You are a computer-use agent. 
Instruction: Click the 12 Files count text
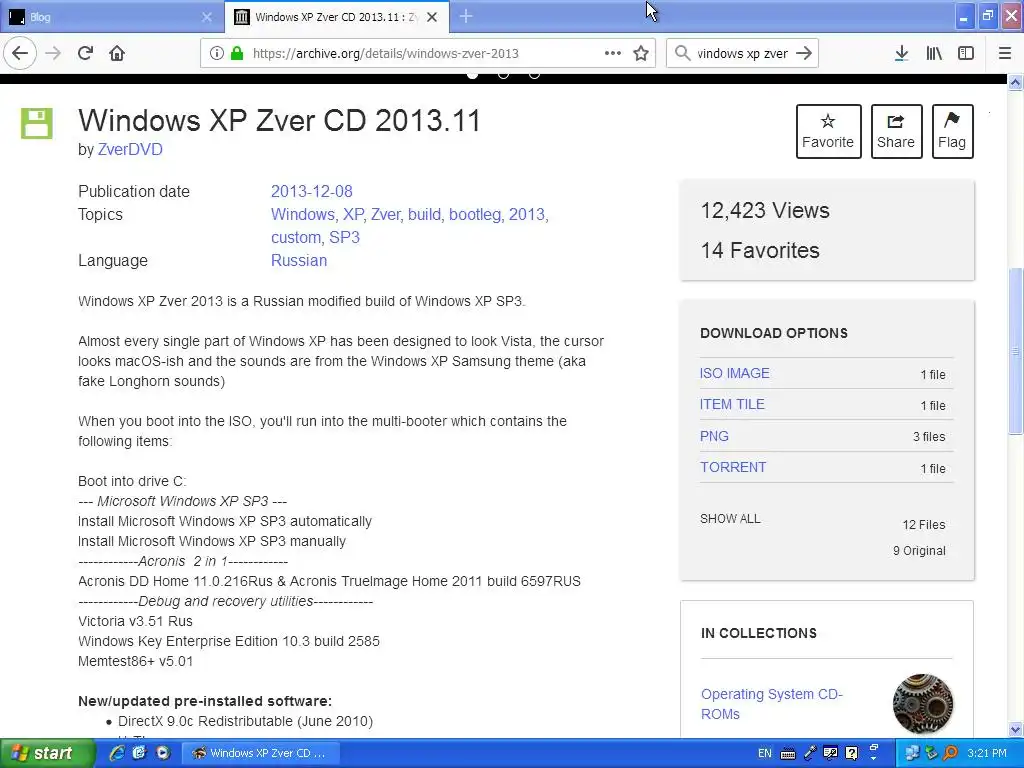[x=923, y=524]
